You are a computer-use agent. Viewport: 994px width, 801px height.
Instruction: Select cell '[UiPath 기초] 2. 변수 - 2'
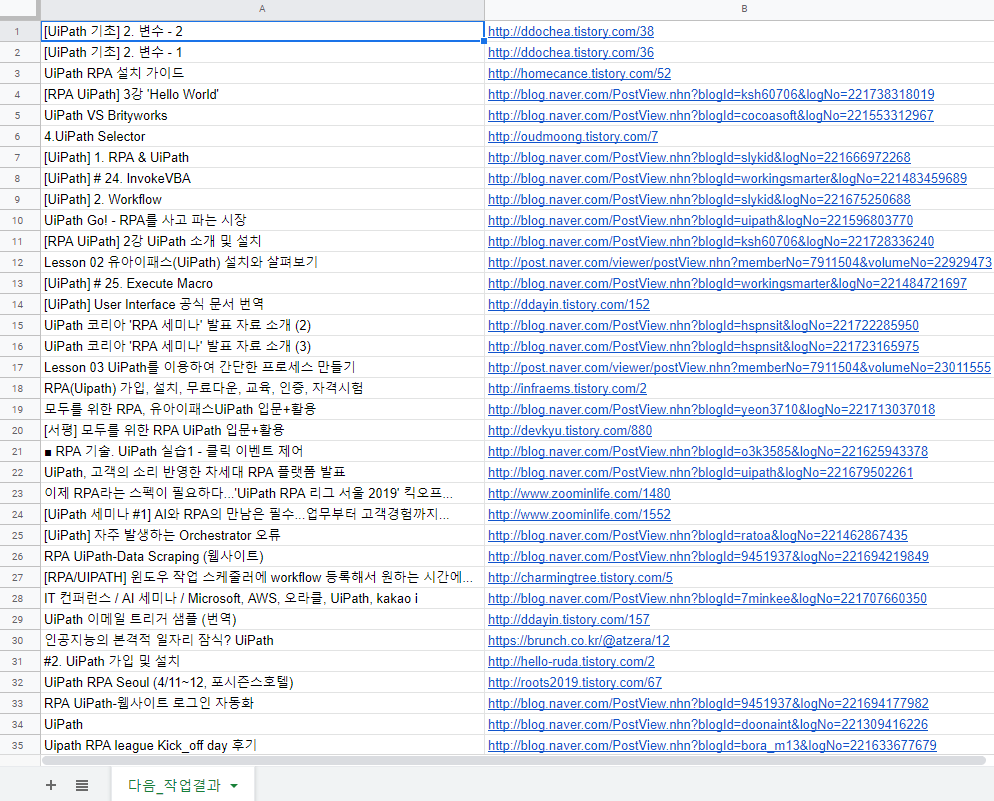262,32
